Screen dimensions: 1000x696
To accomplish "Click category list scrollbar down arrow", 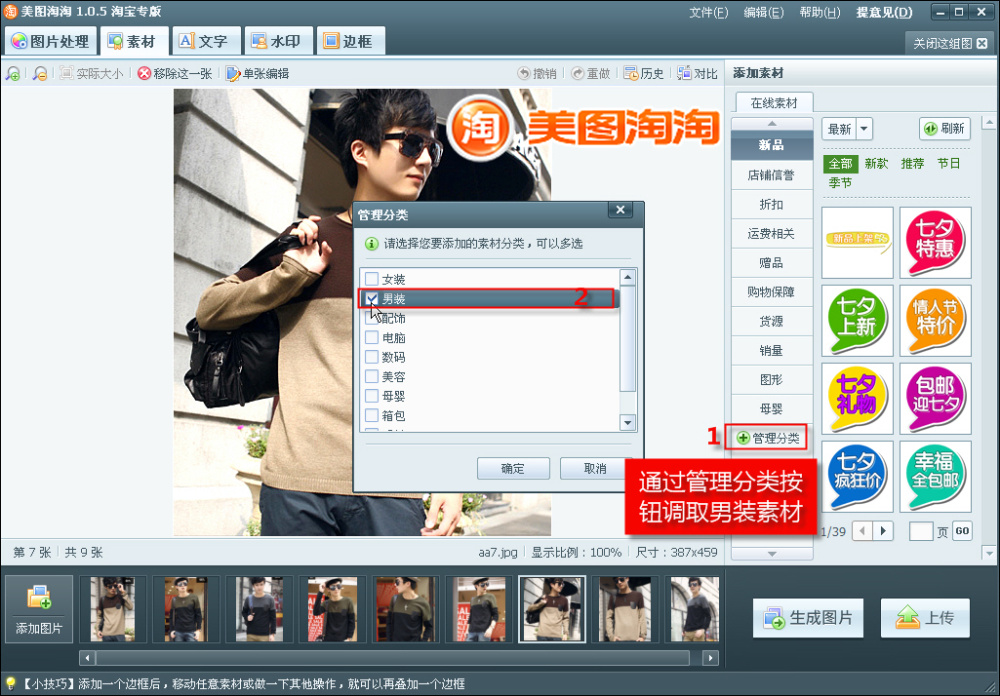I will 628,422.
